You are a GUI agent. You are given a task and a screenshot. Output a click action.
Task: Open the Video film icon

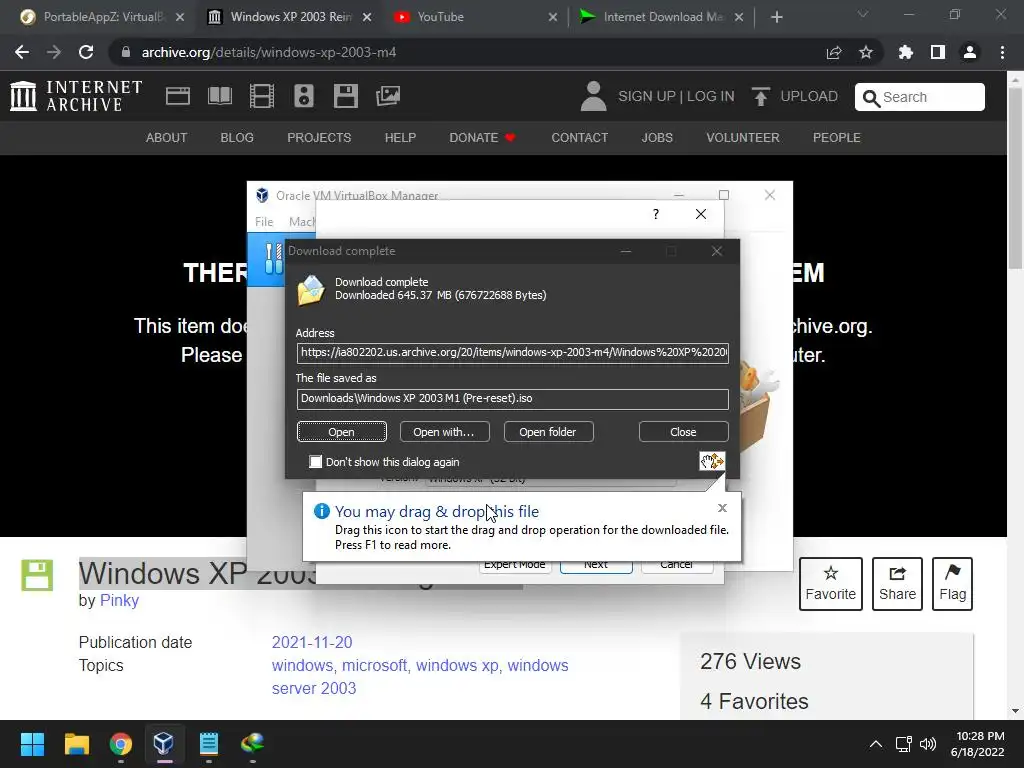(261, 96)
